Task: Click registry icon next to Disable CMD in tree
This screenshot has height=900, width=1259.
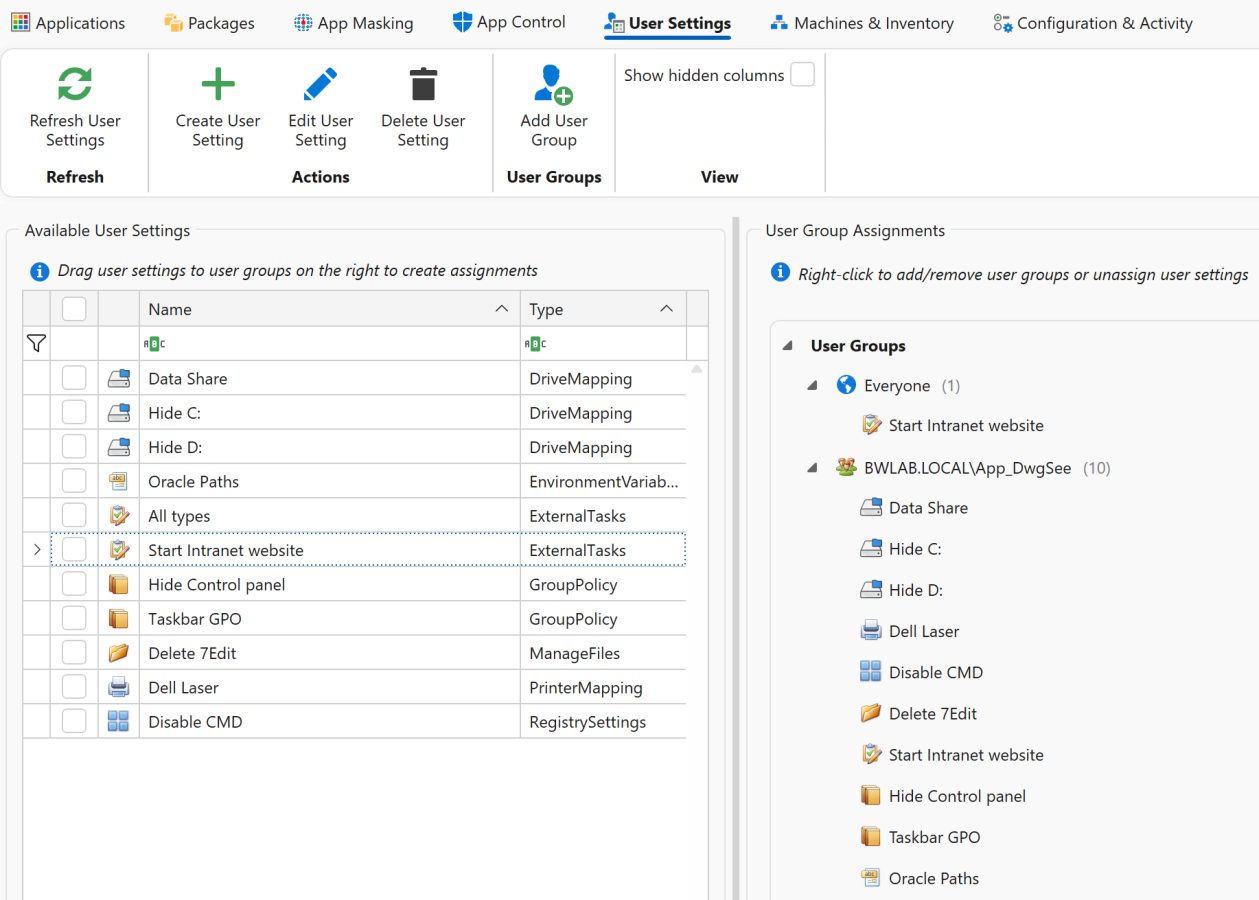Action: [x=871, y=672]
